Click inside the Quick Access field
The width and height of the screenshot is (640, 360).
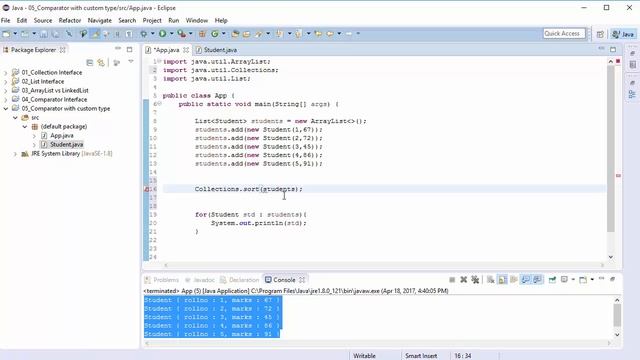564,33
